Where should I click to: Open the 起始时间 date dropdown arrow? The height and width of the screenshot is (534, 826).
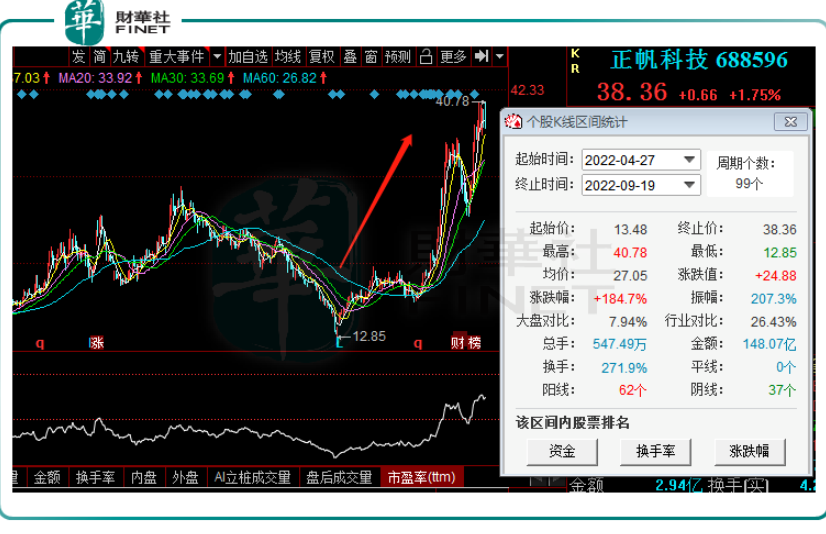click(x=689, y=160)
